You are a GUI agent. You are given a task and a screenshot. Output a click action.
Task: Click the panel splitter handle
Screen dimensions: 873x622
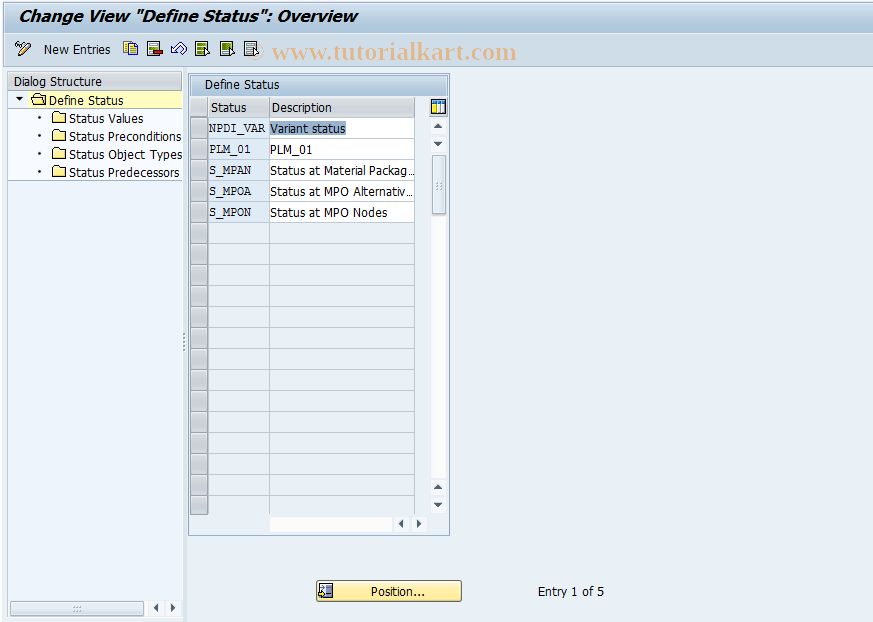tap(184, 341)
